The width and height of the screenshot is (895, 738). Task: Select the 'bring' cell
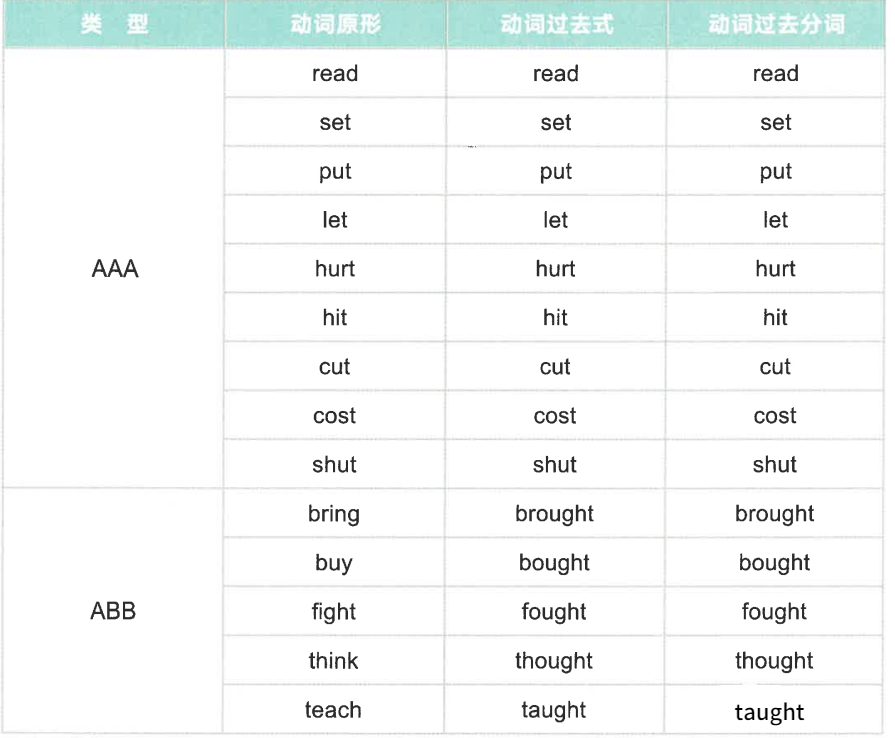tap(334, 513)
